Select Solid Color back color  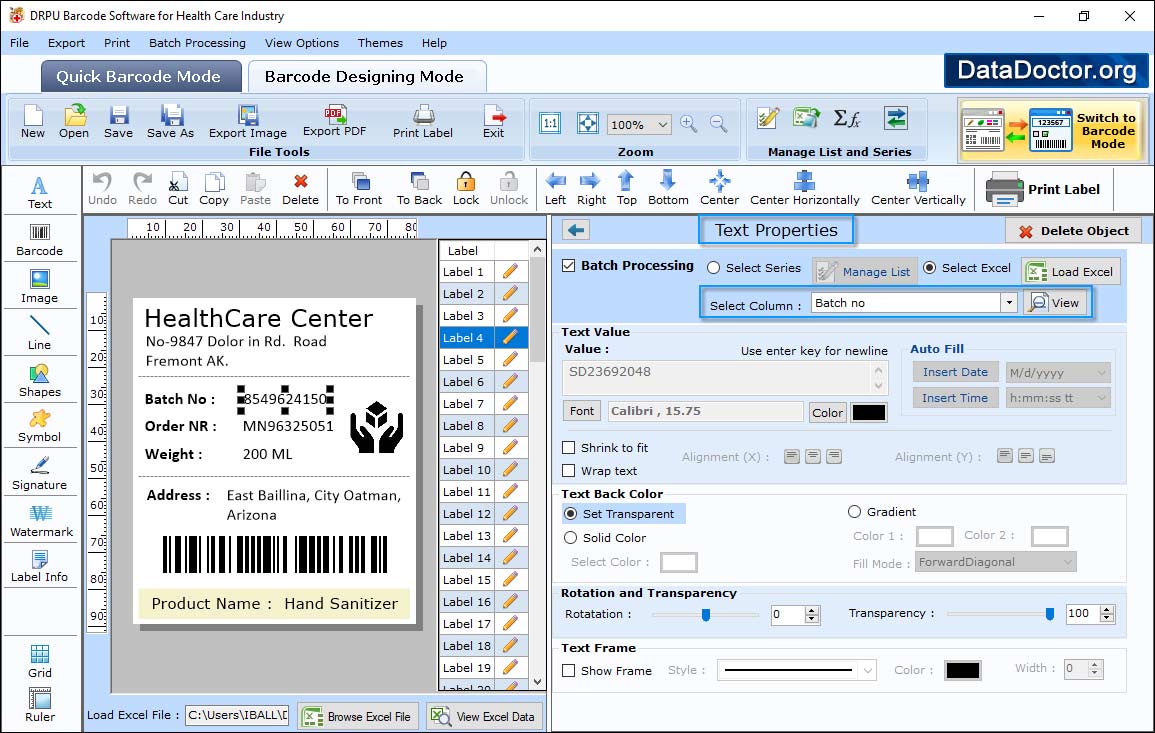(570, 538)
